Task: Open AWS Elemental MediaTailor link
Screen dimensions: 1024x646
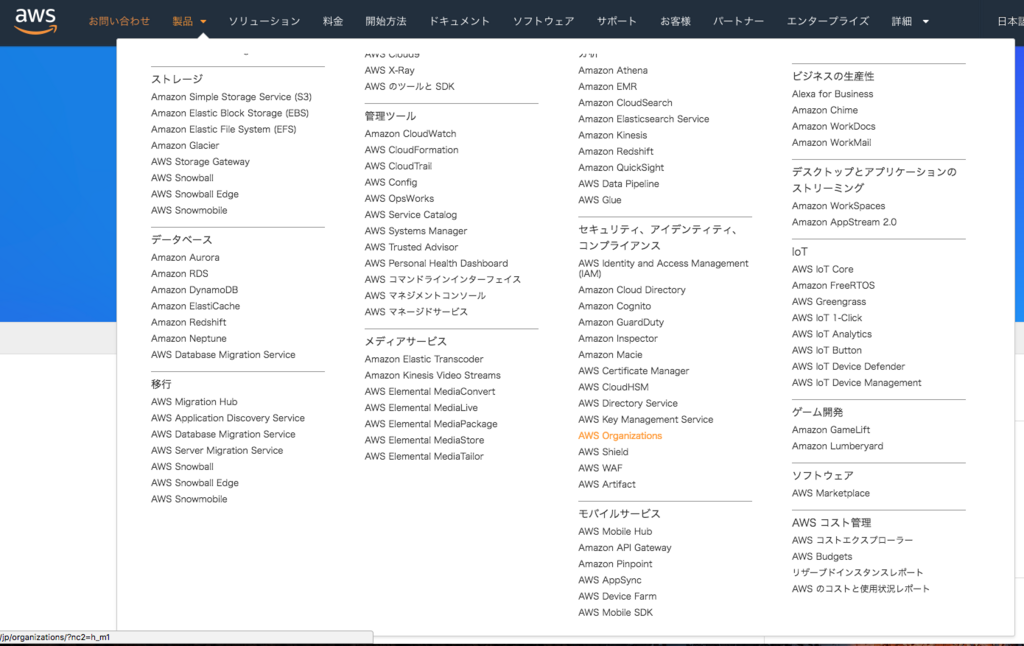Action: 424,457
